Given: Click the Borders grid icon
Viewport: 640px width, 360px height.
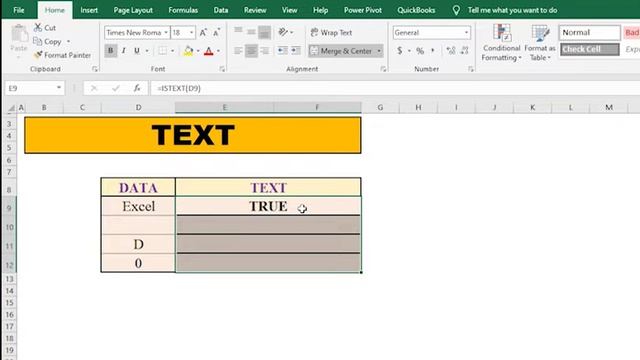Looking at the screenshot, I should [x=162, y=51].
